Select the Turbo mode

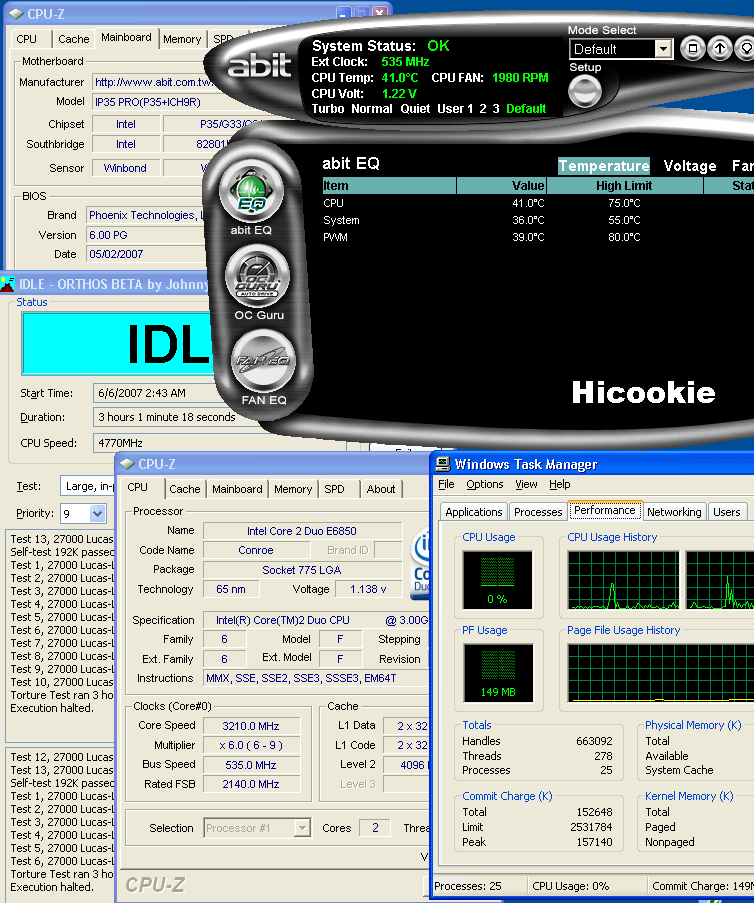(x=328, y=109)
